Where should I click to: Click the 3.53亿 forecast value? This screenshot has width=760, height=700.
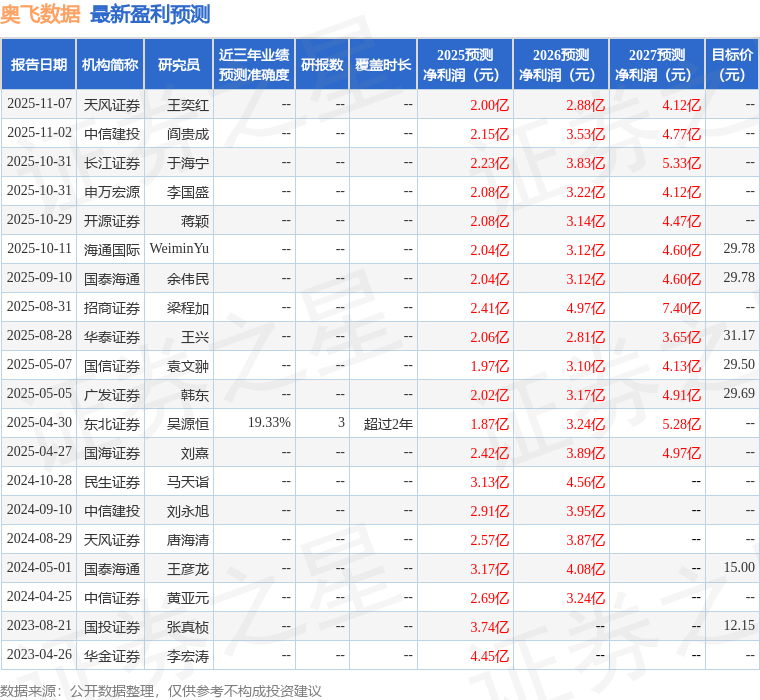tap(586, 134)
